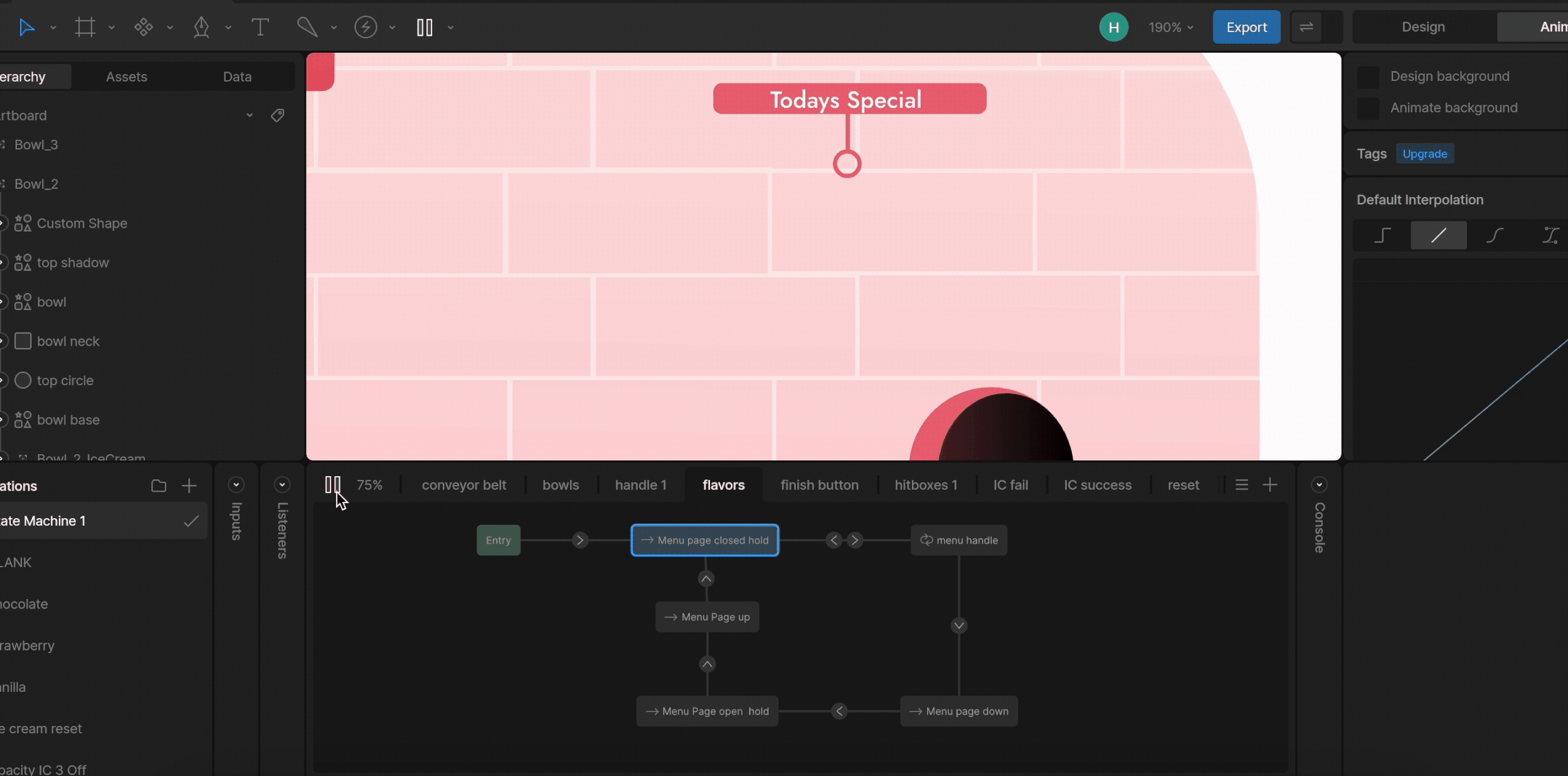
Task: Choose the Artboard frame tool
Action: [85, 28]
